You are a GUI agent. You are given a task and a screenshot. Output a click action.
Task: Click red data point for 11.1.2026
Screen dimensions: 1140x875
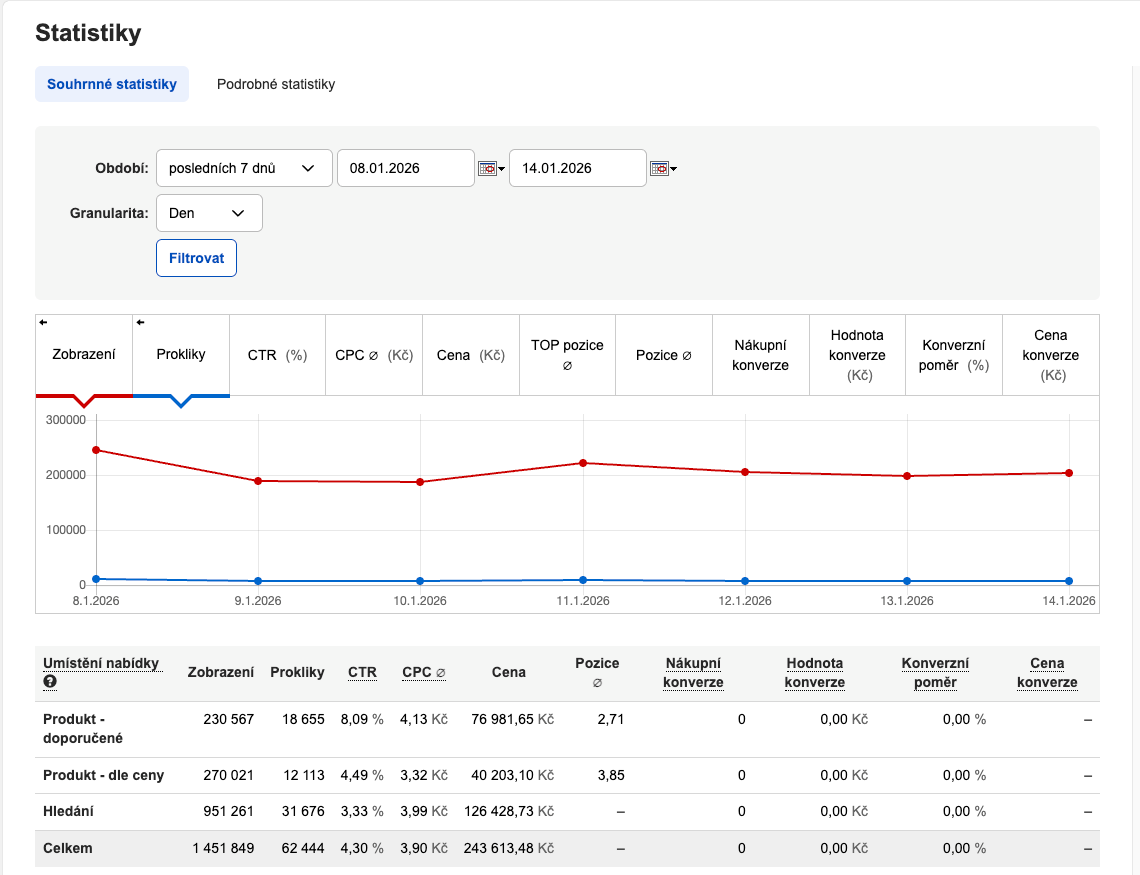[582, 463]
